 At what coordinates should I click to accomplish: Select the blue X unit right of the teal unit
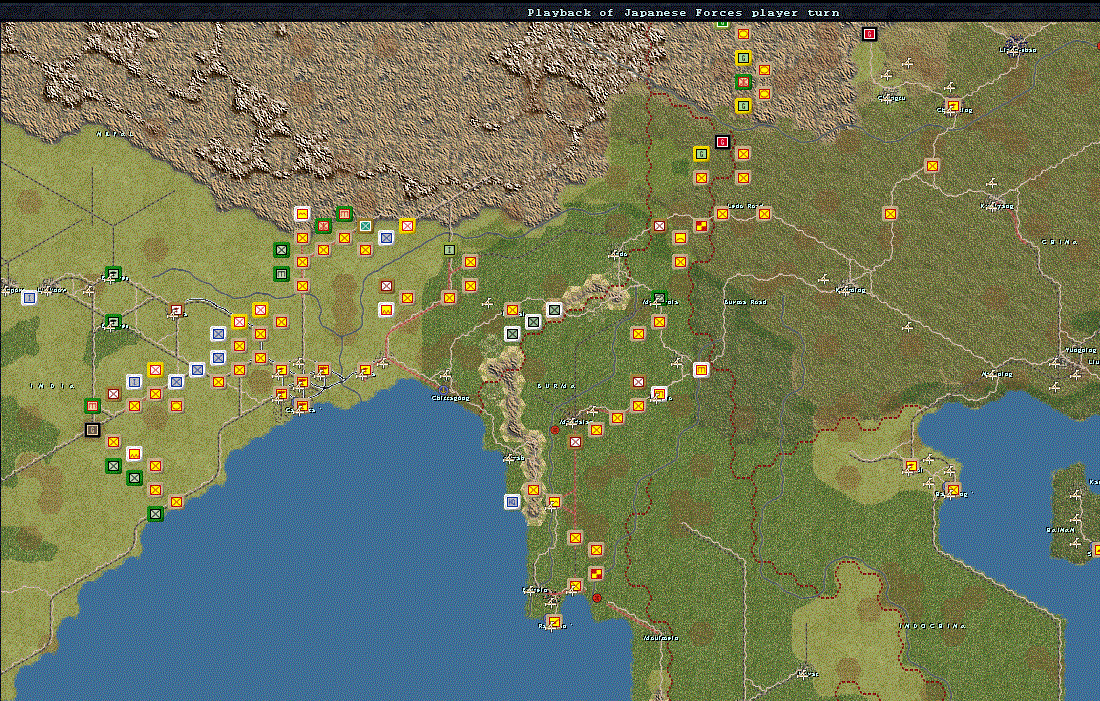coord(386,238)
